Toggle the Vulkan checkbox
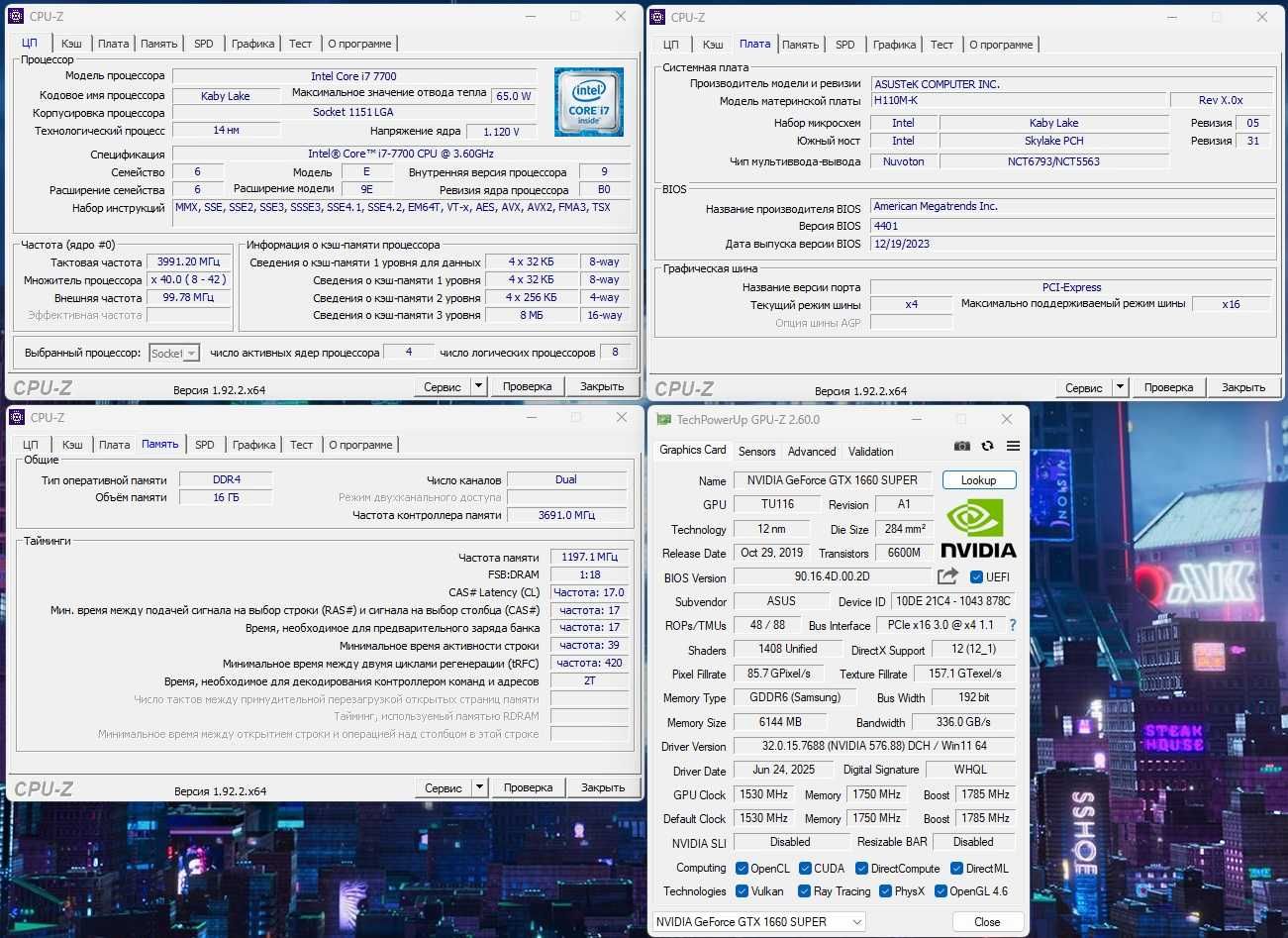This screenshot has height=938, width=1288. pos(742,891)
